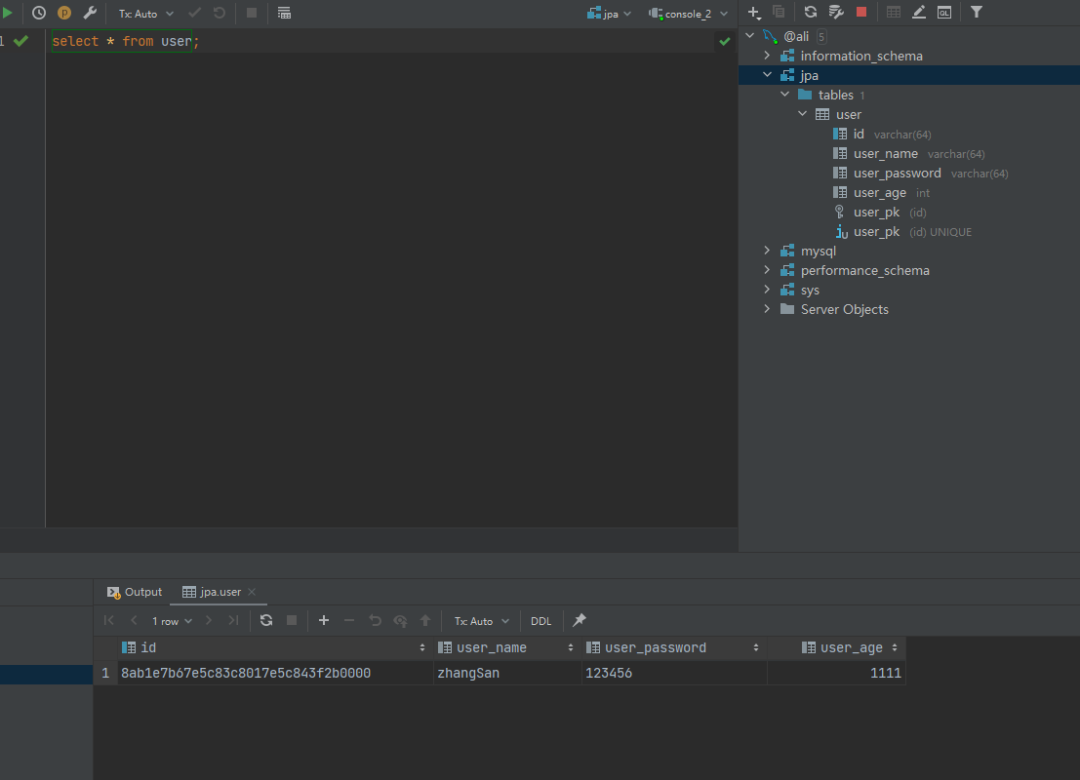Refresh the database tree
1080x780 pixels.
811,12
